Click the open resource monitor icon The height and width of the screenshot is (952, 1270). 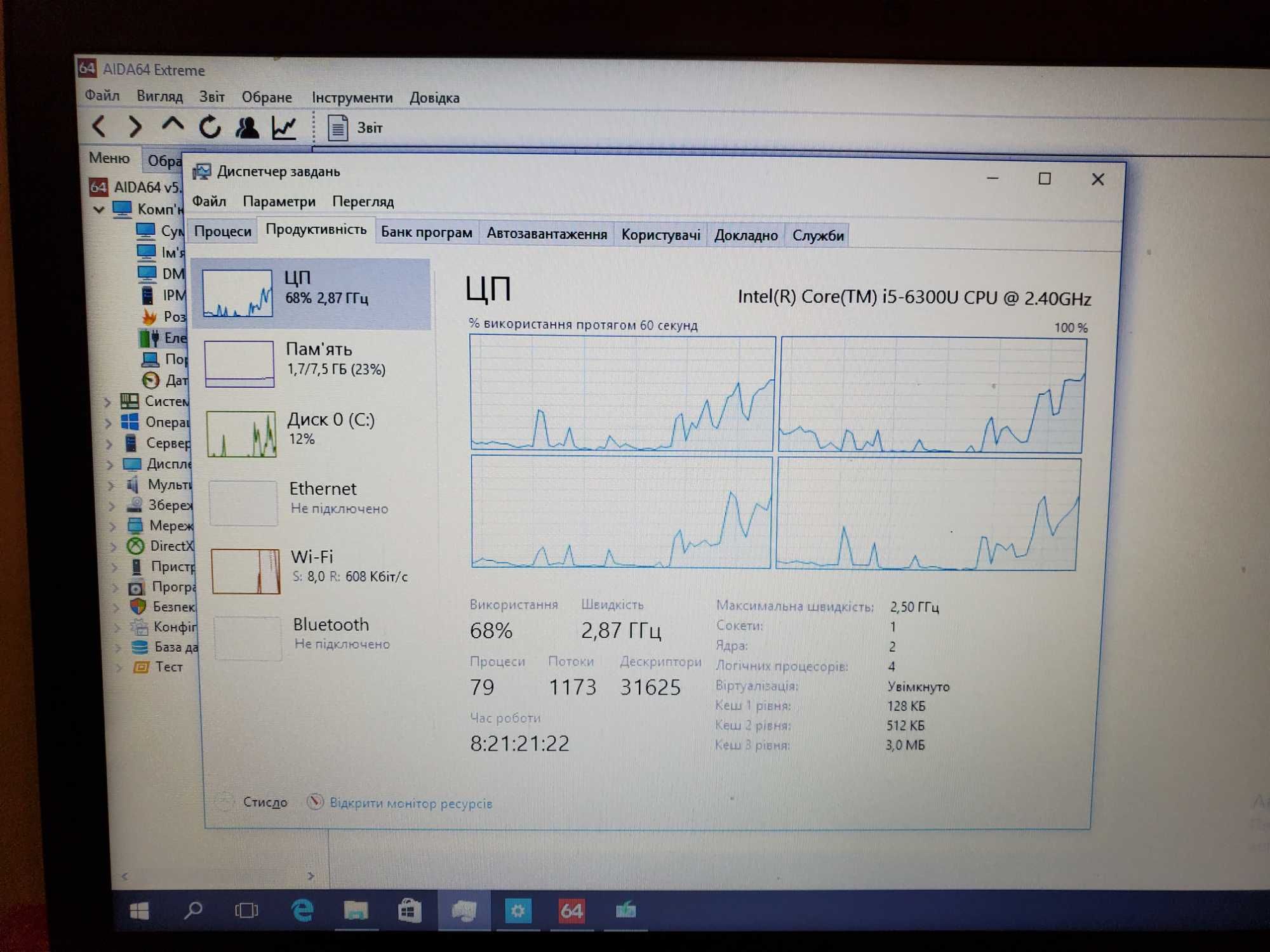coord(315,802)
